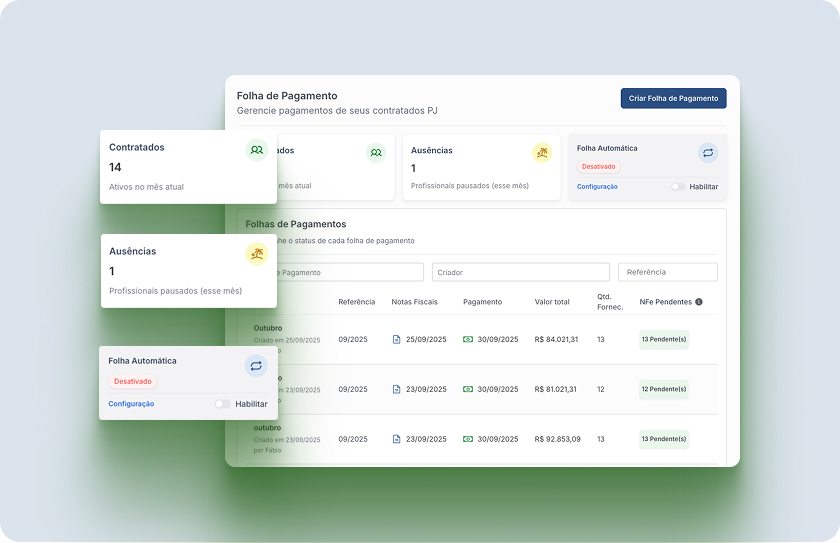Click contractors icon in floating Contratados card
The width and height of the screenshot is (840, 543).
tap(257, 150)
